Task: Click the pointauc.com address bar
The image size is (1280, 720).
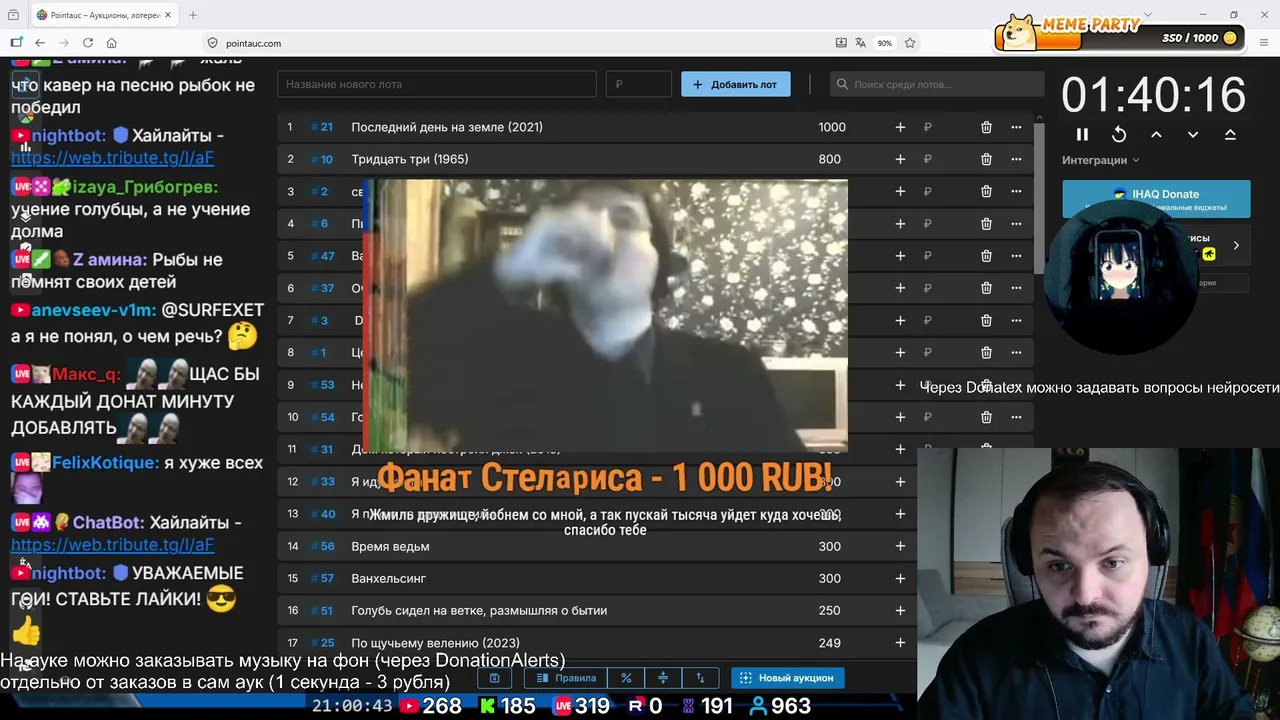Action: tap(520, 43)
